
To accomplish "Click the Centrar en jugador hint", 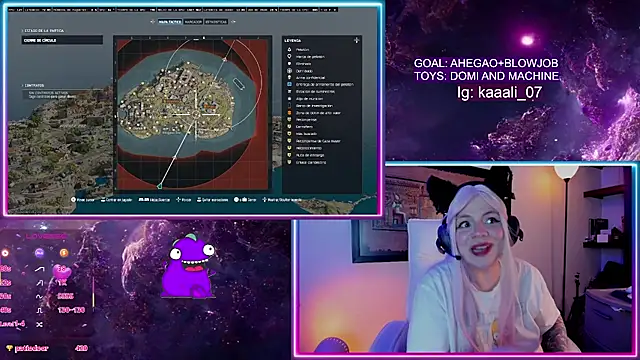I will click(116, 200).
